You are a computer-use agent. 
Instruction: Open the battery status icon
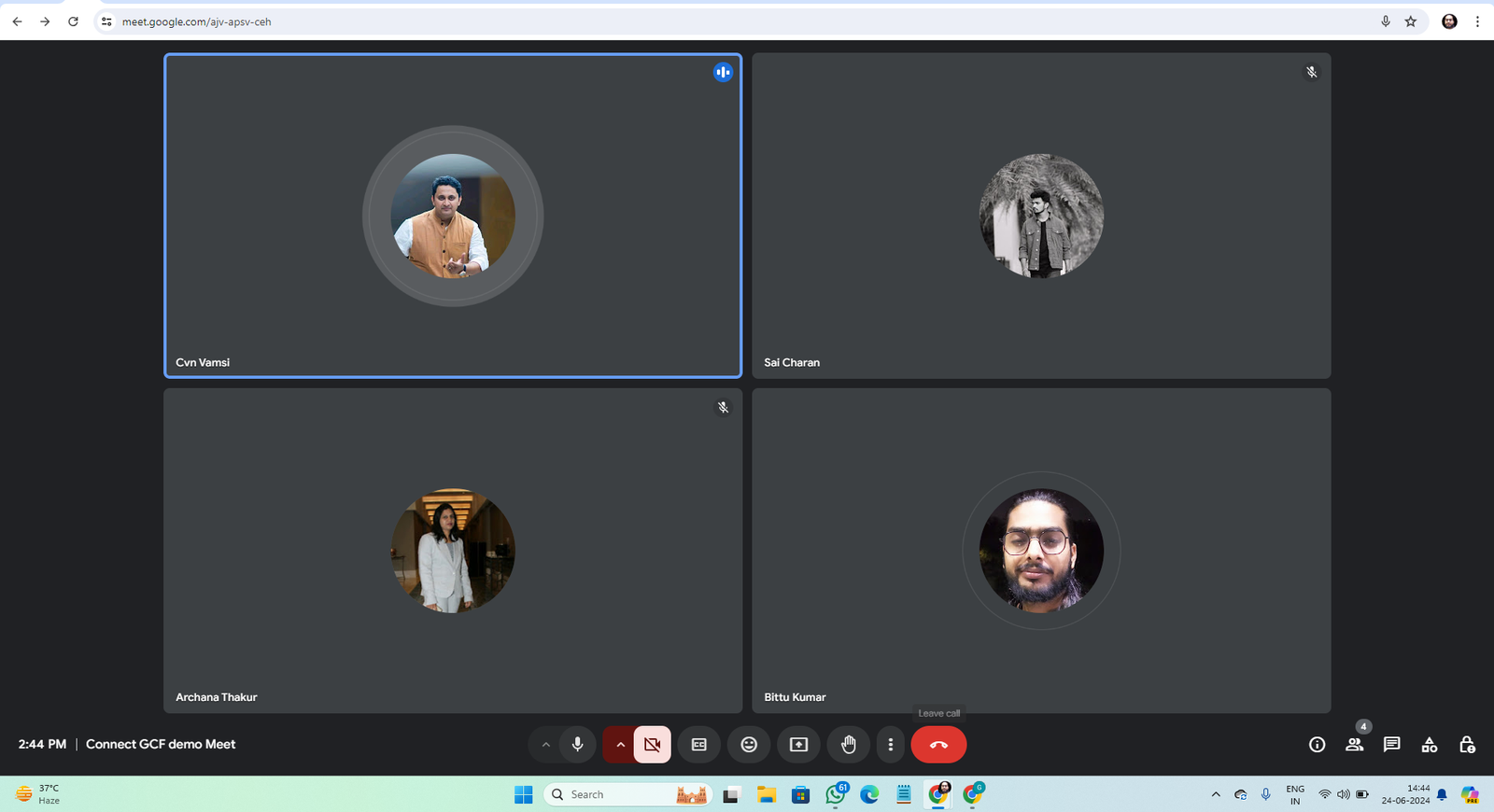point(1362,794)
